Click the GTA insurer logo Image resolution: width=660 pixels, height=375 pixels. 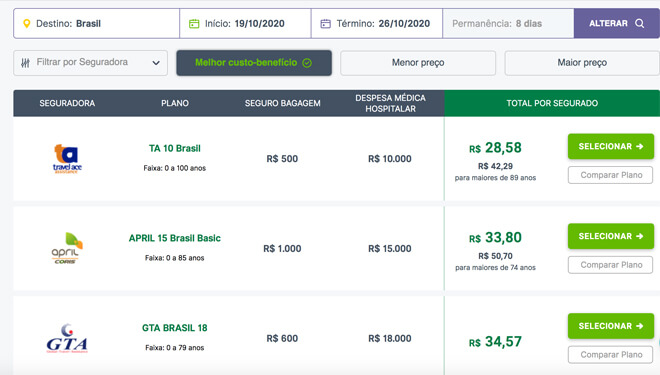coord(67,338)
